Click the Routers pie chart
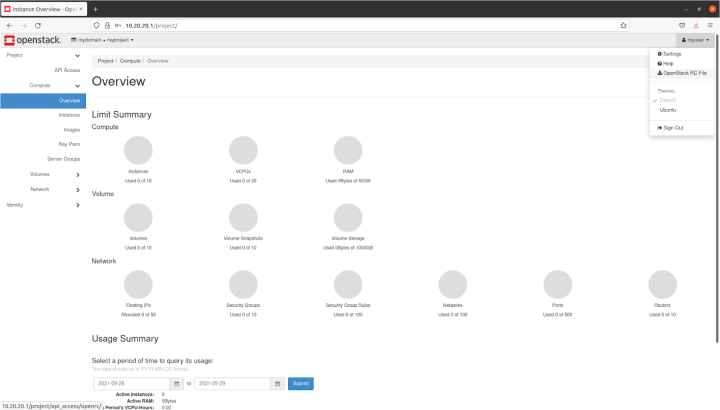This screenshot has width=720, height=410. point(662,285)
